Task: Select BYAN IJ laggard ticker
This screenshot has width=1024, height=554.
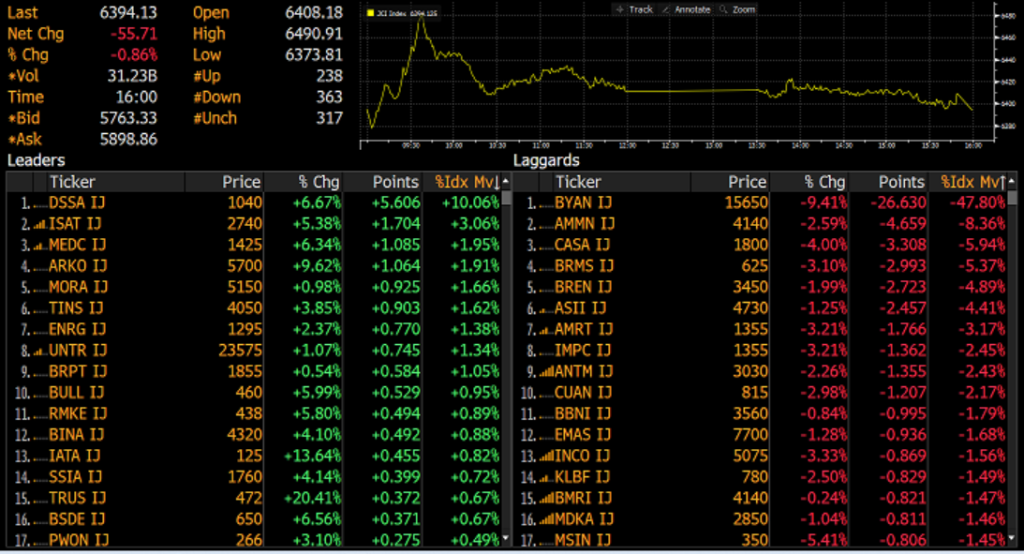Action: (583, 203)
